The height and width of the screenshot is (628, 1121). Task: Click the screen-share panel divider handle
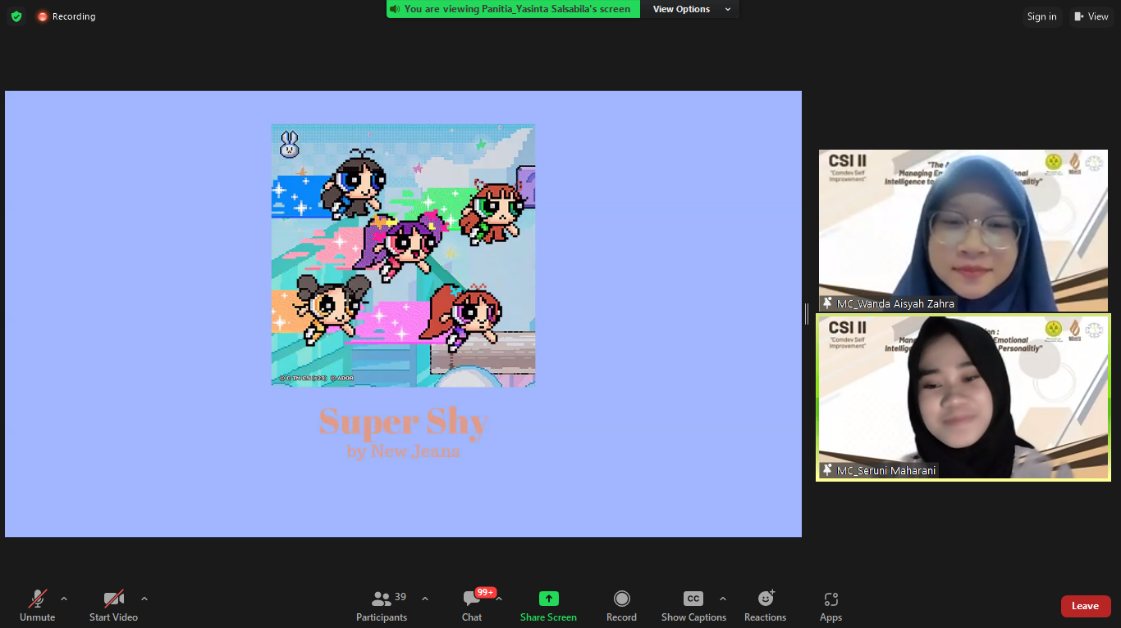pyautogui.click(x=806, y=313)
